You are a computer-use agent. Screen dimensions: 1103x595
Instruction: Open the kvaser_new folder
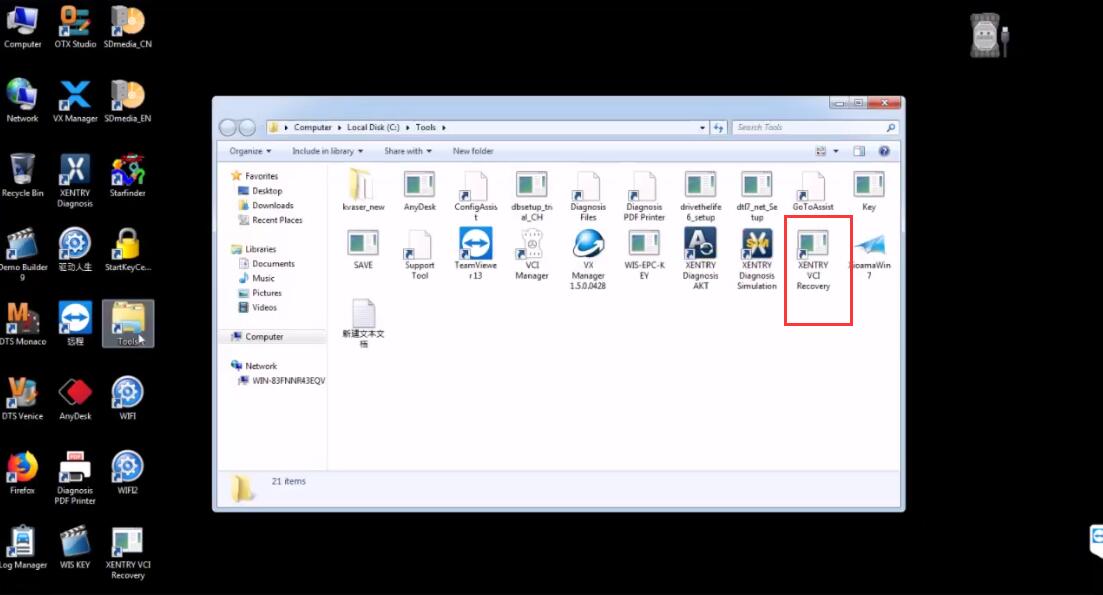point(363,191)
